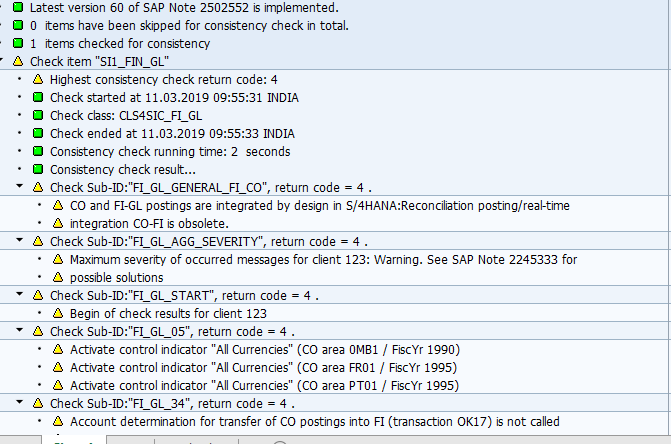Collapse the "FI_GL_START" Sub-ID node

[x=19, y=295]
